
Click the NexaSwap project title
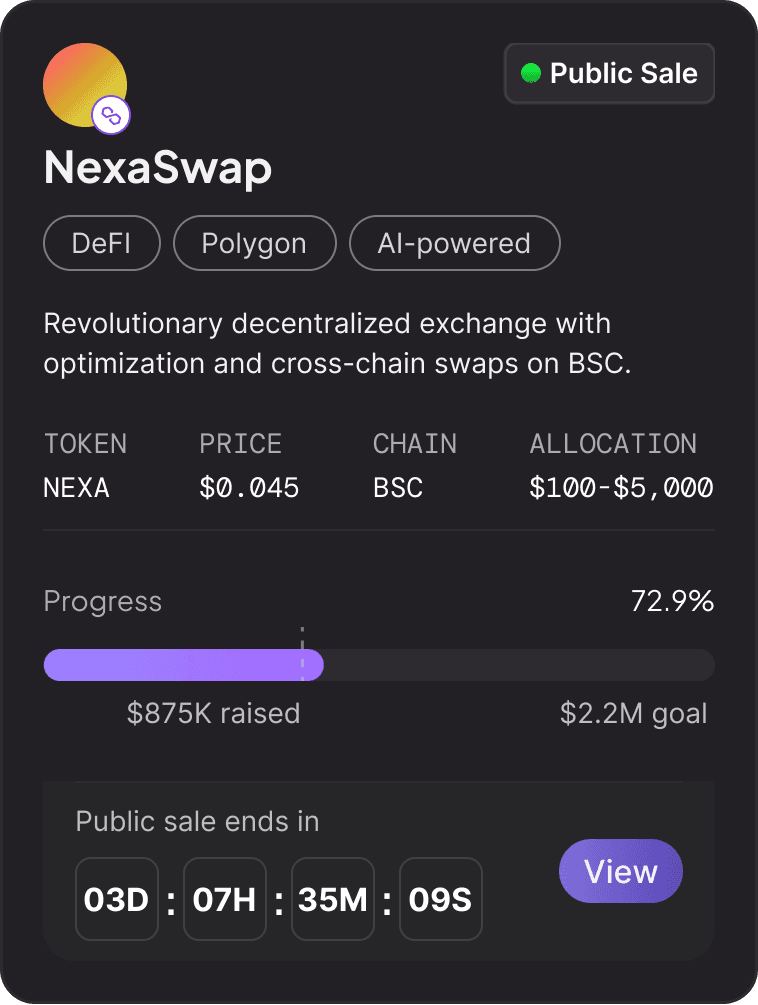coord(158,168)
